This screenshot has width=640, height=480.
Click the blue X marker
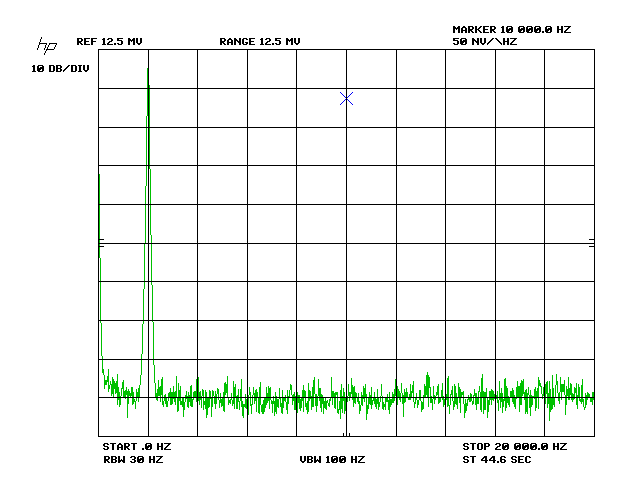pos(347,98)
